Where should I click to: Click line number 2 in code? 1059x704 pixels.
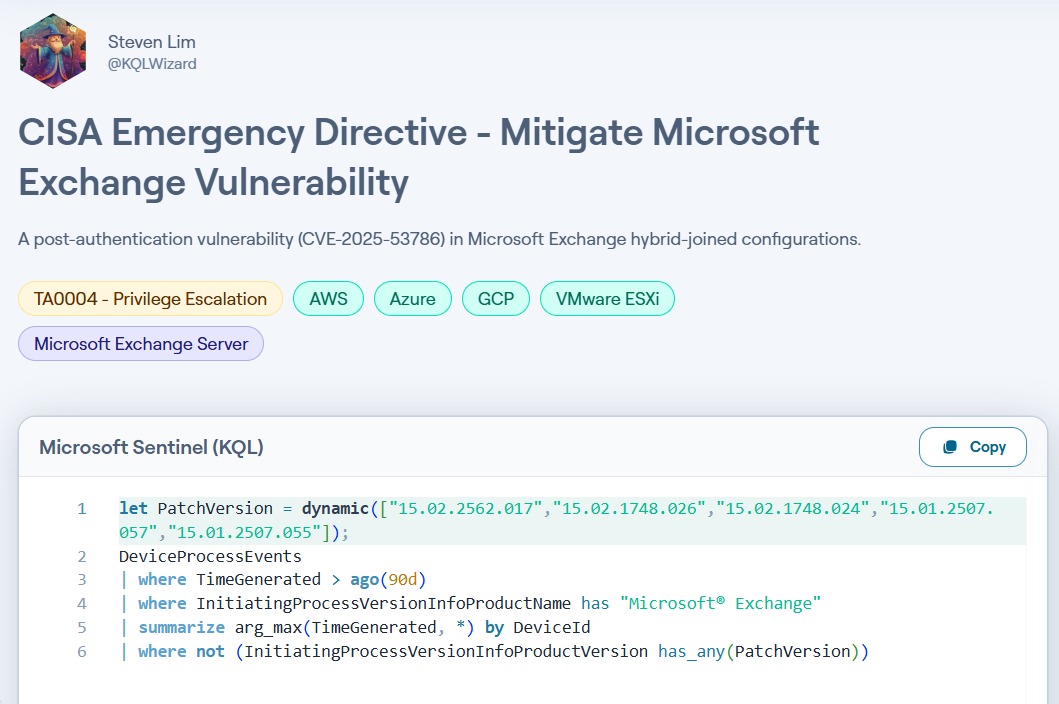(x=82, y=556)
